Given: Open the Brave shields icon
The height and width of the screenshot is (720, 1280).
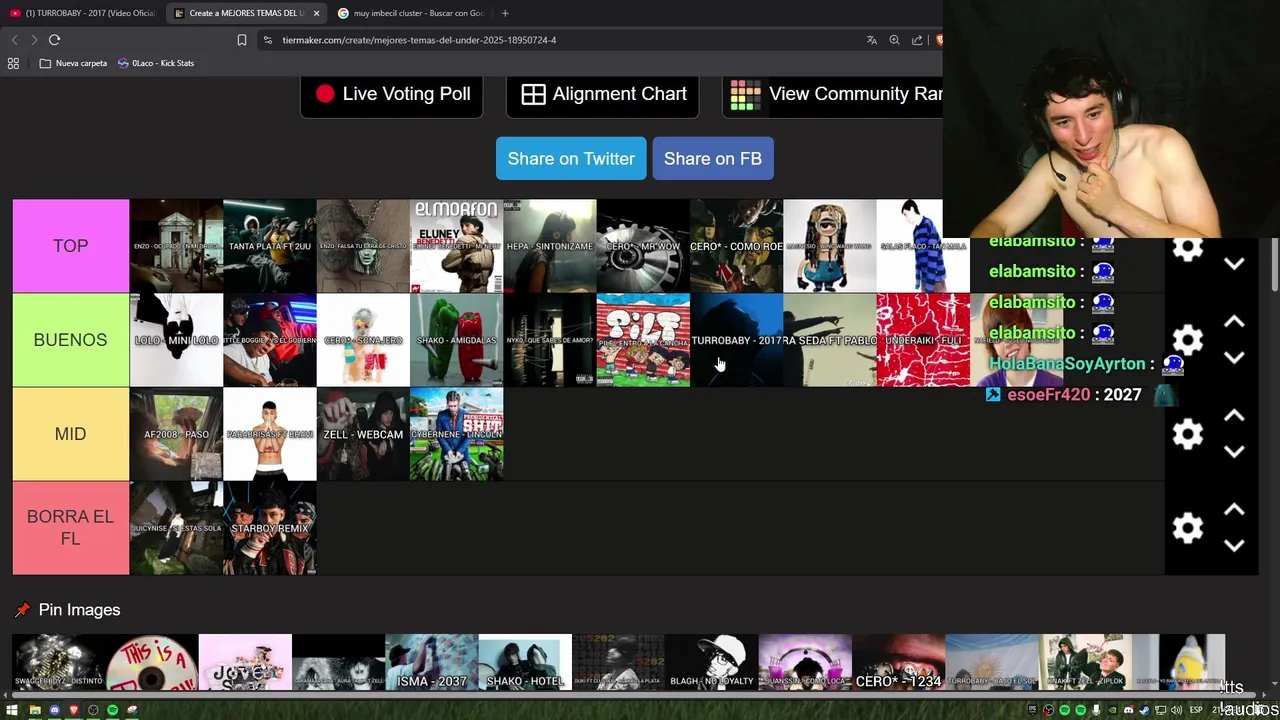Looking at the screenshot, I should pos(938,40).
